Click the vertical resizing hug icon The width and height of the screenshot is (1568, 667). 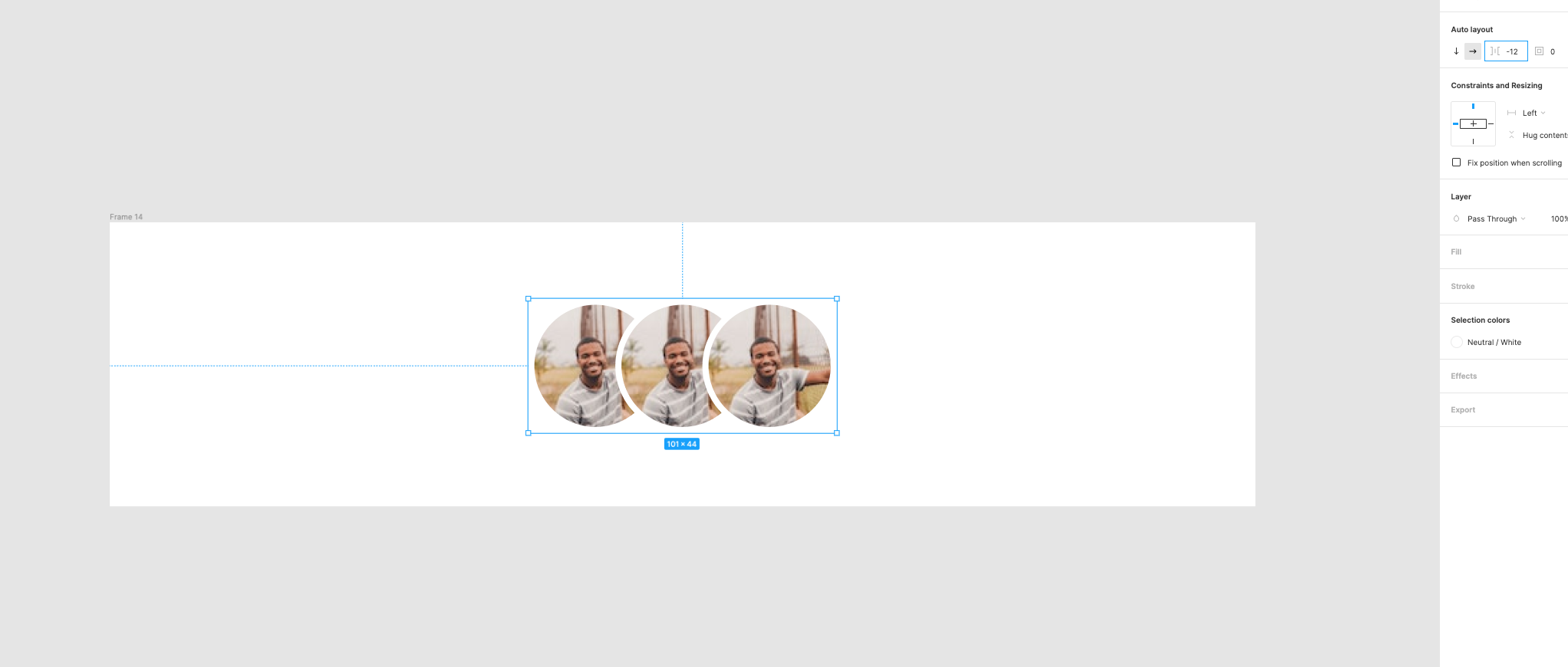point(1511,135)
